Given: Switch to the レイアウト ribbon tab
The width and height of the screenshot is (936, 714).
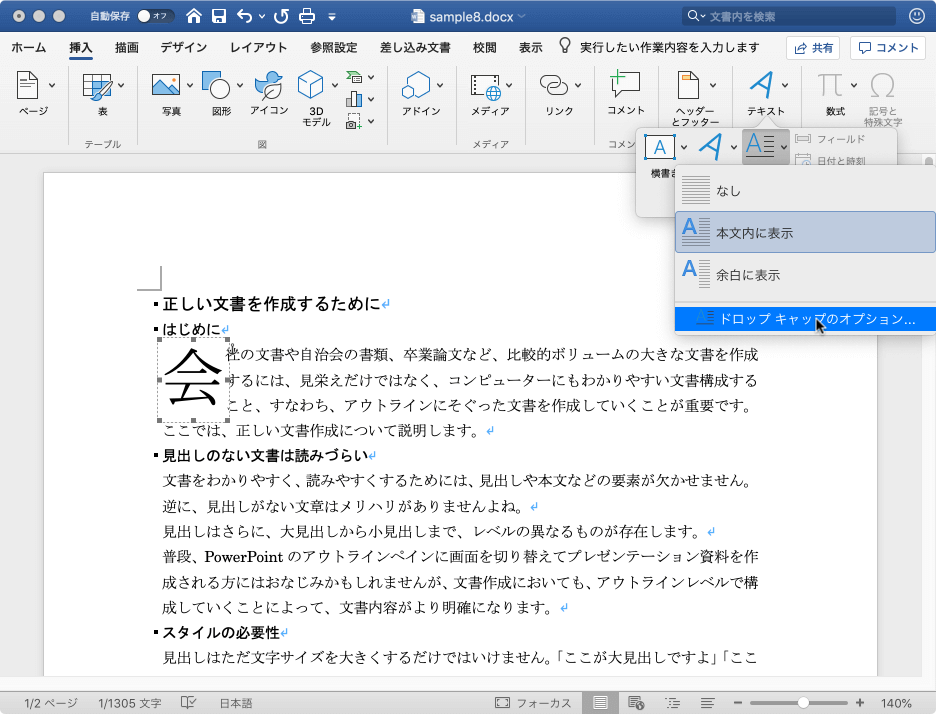Looking at the screenshot, I should pyautogui.click(x=258, y=47).
